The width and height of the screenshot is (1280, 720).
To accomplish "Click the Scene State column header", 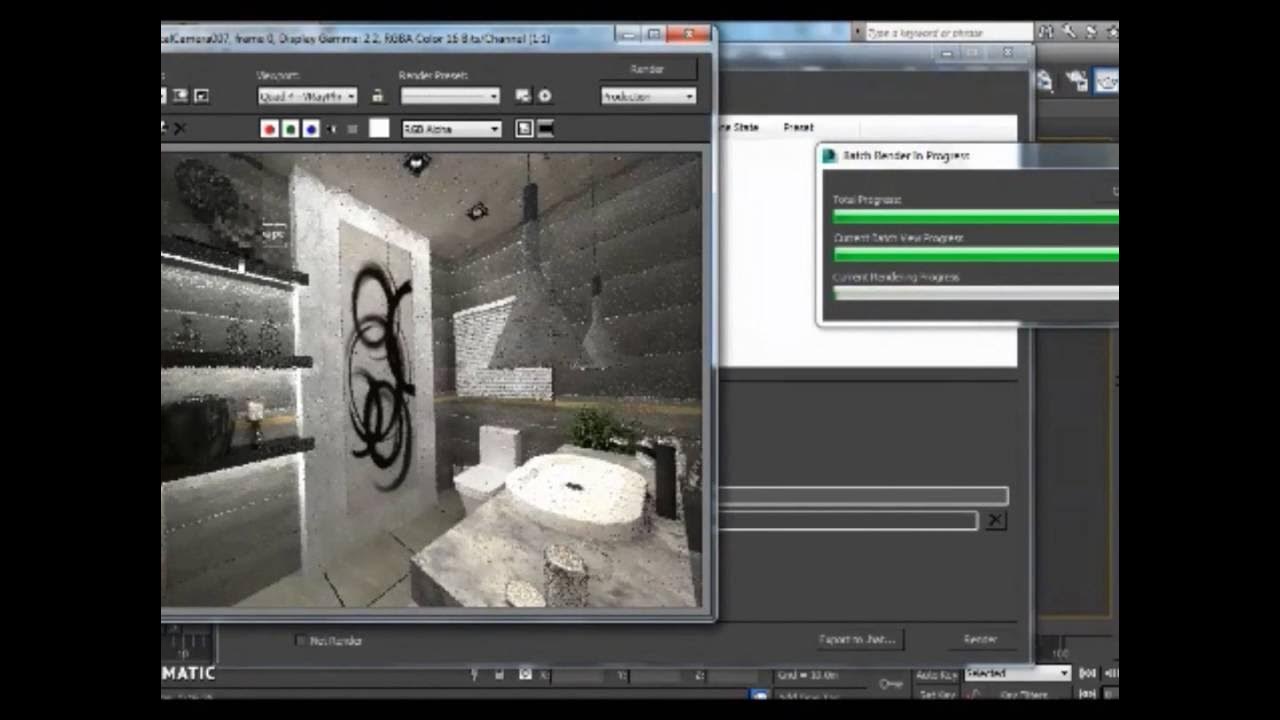I will 740,128.
